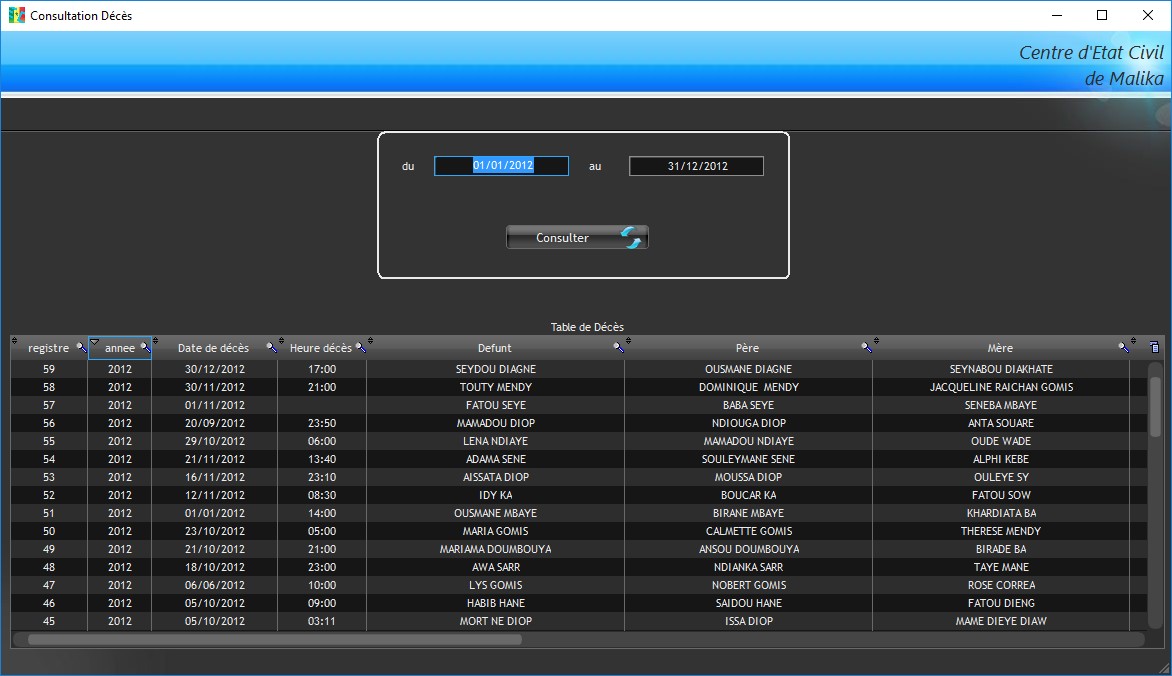The width and height of the screenshot is (1172, 676).
Task: Maximize the Consultation Décès window
Action: click(1102, 15)
